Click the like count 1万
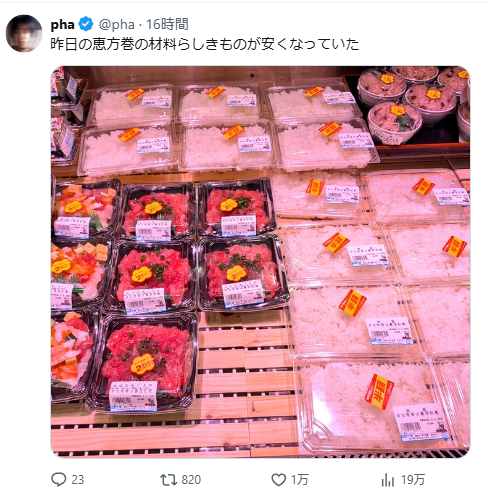Screen dimensions: 487x497 (x=299, y=480)
